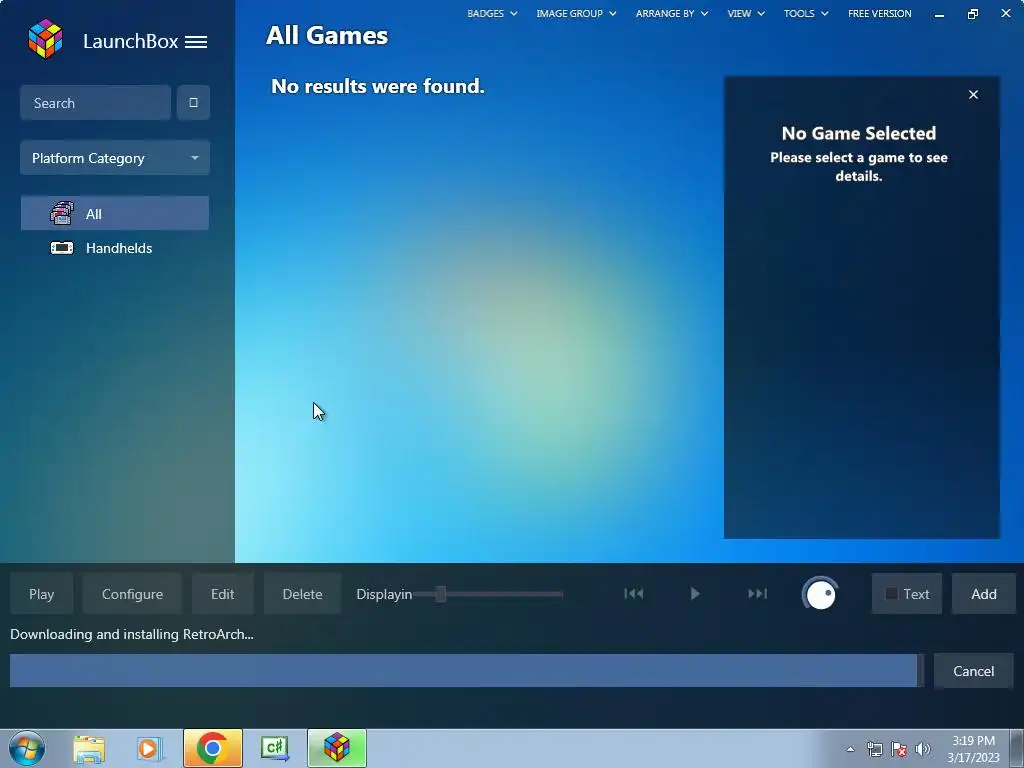
Task: Switch to LaunchBox taskbar icon
Action: click(x=337, y=748)
